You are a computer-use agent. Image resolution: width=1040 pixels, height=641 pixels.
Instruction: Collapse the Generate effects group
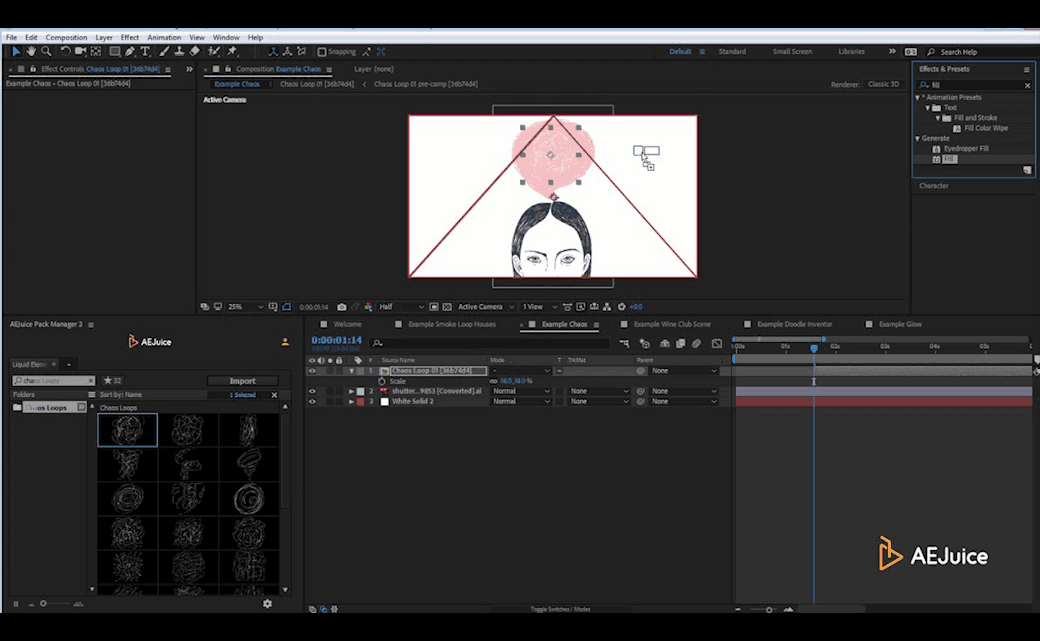coord(918,139)
